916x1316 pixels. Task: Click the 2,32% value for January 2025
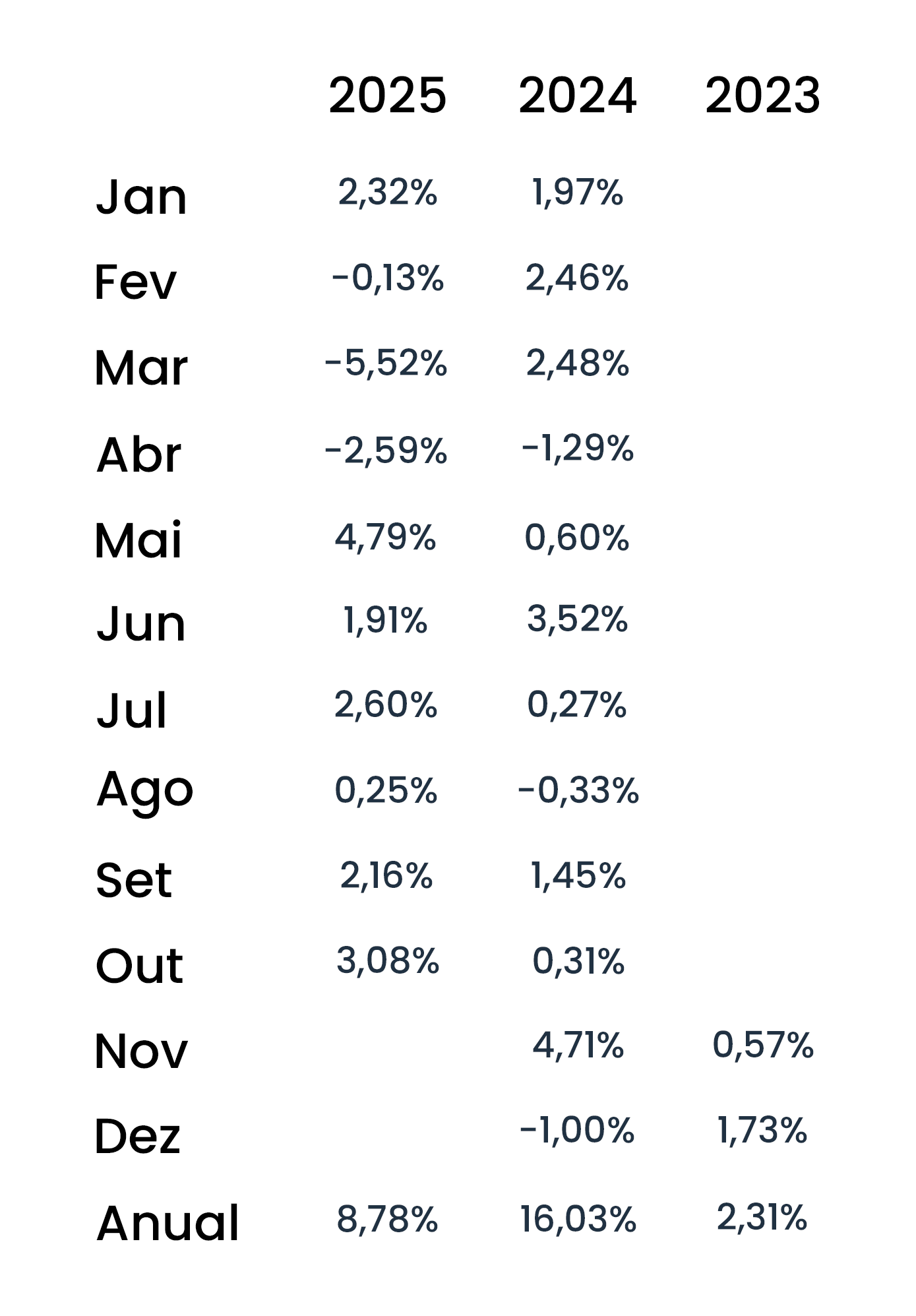(387, 193)
